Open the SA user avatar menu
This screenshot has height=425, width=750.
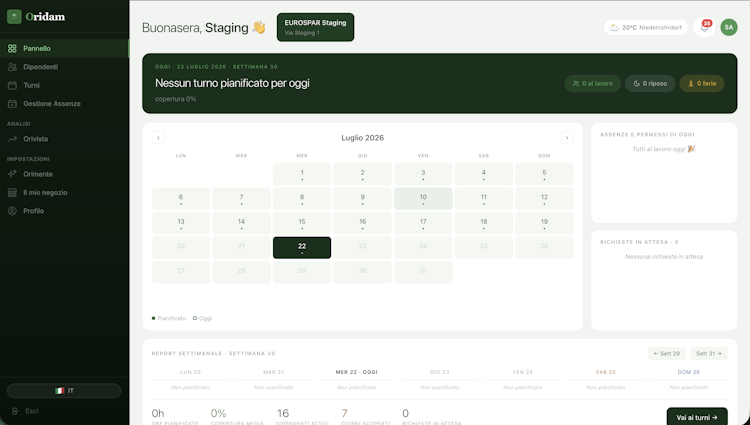coord(728,28)
